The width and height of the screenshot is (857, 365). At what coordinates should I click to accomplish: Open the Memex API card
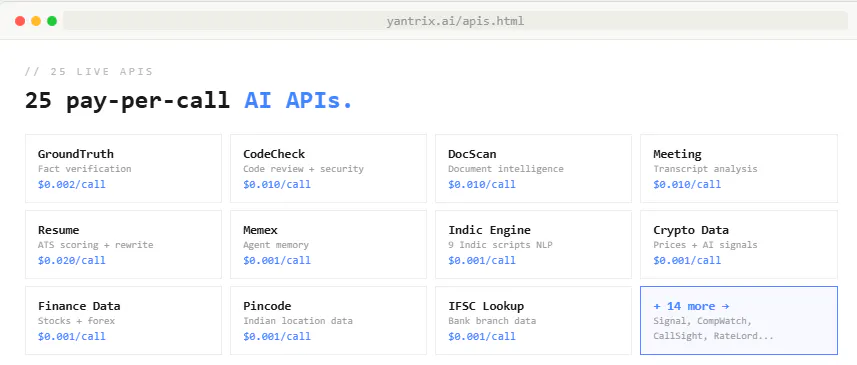tap(328, 244)
